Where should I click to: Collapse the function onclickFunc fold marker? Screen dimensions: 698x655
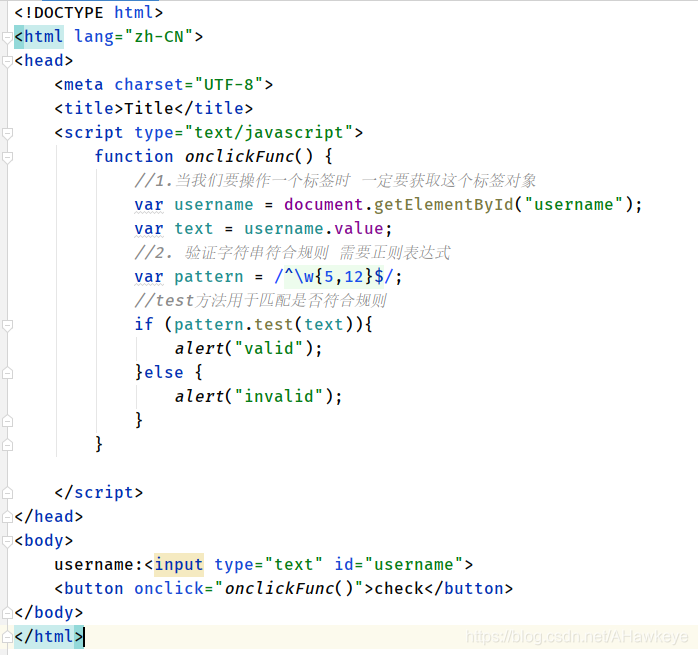click(7, 157)
